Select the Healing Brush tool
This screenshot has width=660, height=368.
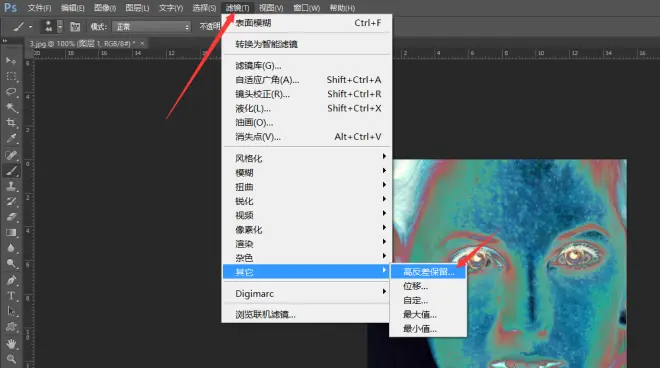click(x=11, y=155)
